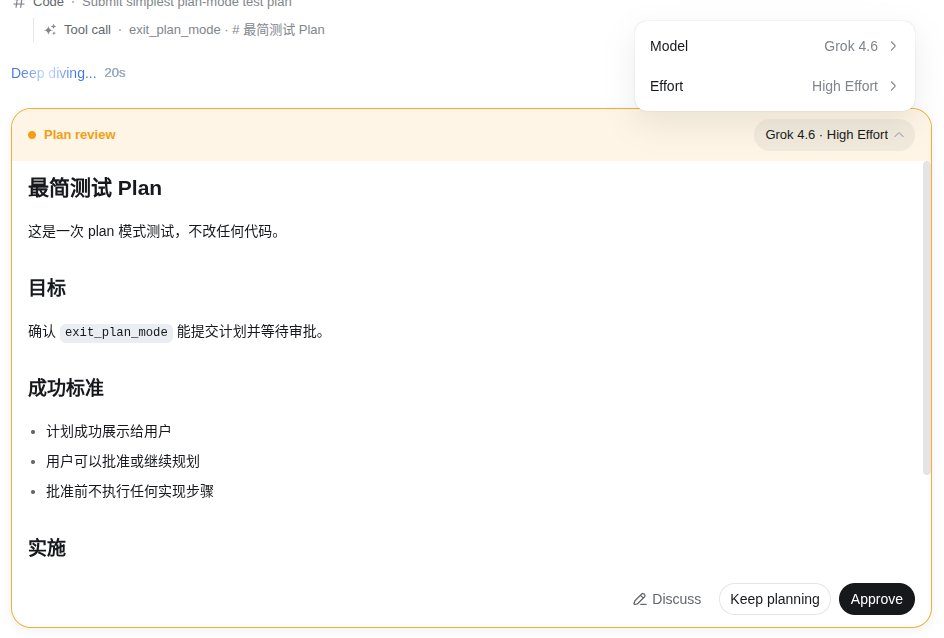Click the Tool call exit_plan_mode entry
Image resolution: width=944 pixels, height=638 pixels.
point(184,29)
